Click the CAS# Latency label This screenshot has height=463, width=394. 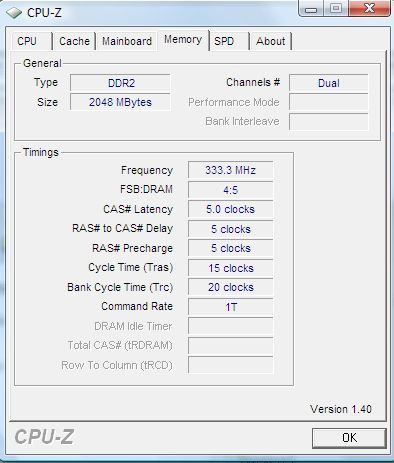(138, 209)
